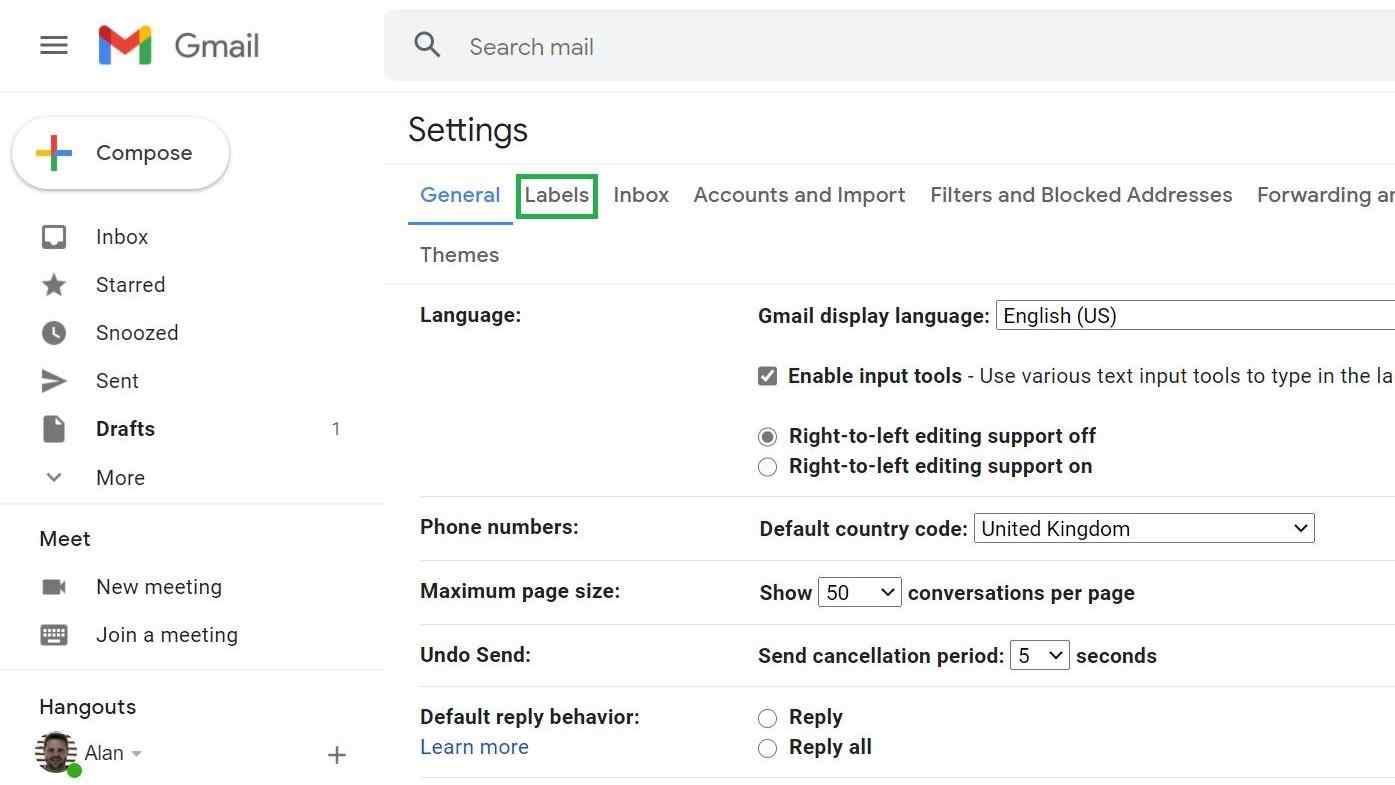Toggle Enable input tools checkbox
Image resolution: width=1395 pixels, height=785 pixels.
[767, 376]
